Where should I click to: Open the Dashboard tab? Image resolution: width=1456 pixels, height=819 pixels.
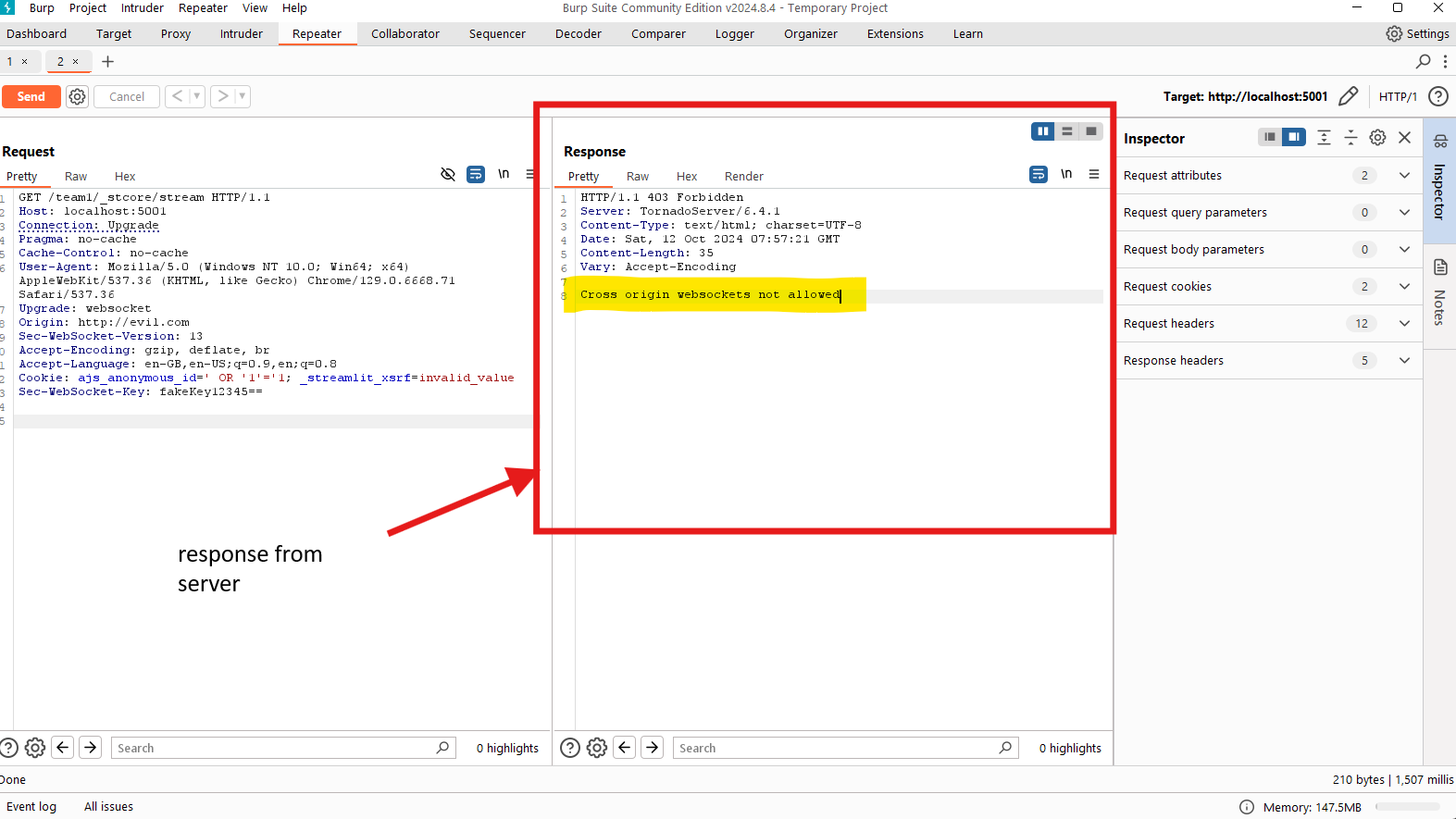(37, 33)
